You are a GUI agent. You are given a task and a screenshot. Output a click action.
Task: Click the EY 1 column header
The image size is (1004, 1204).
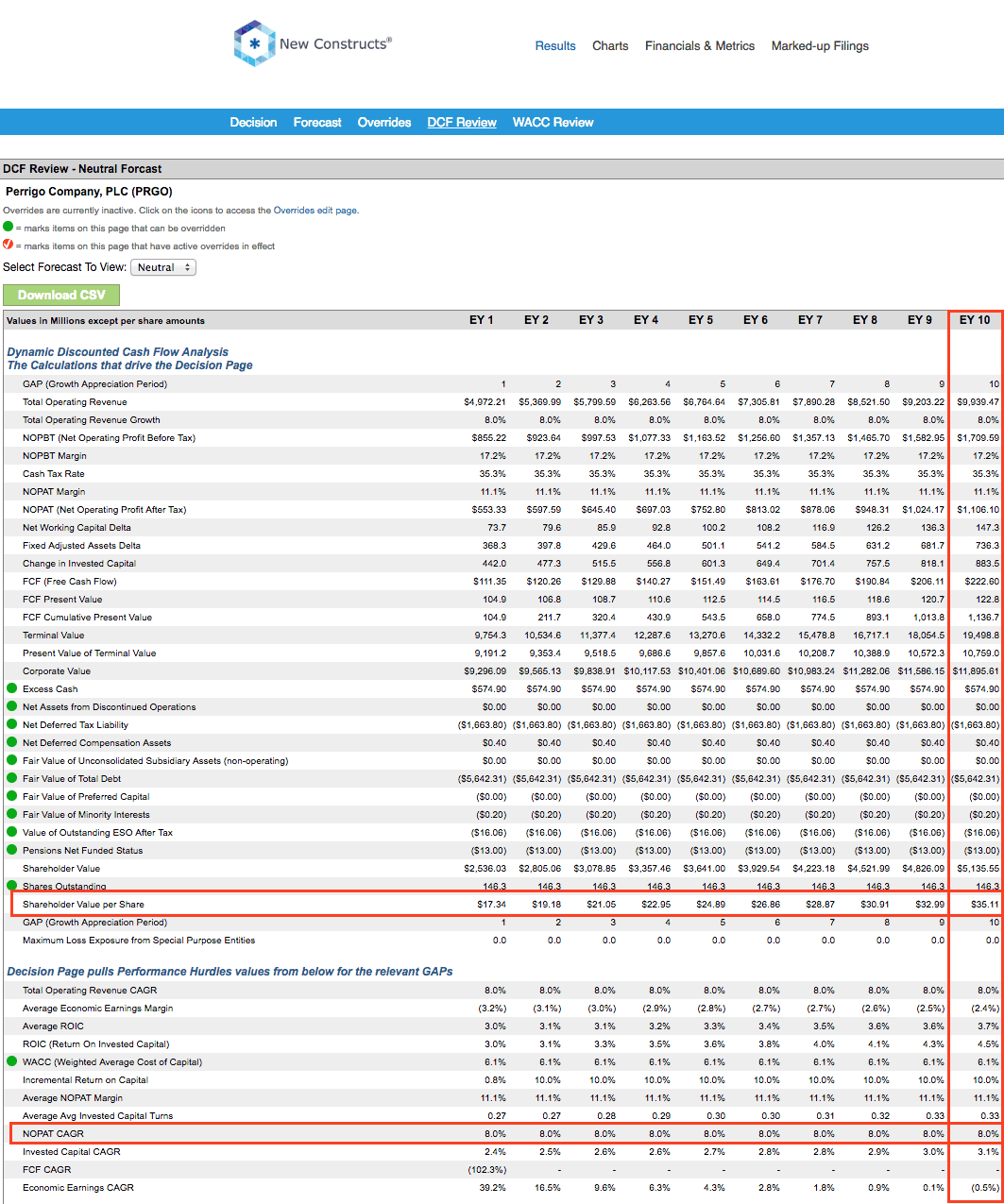[482, 320]
